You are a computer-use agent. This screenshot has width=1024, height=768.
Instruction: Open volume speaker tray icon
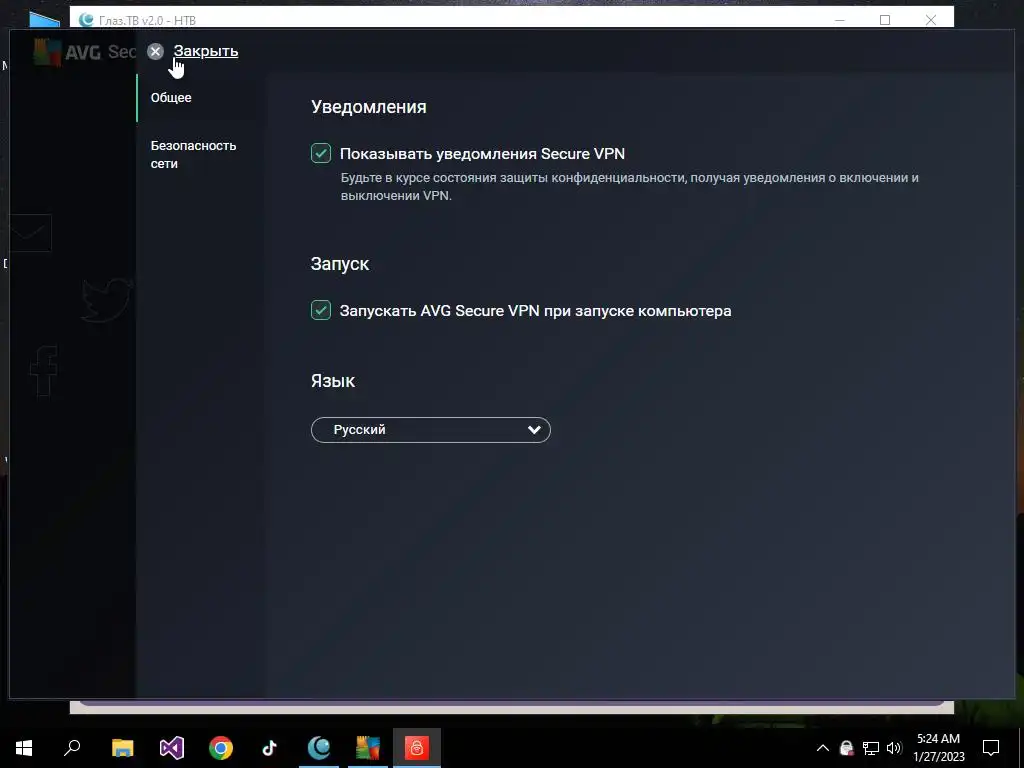894,748
